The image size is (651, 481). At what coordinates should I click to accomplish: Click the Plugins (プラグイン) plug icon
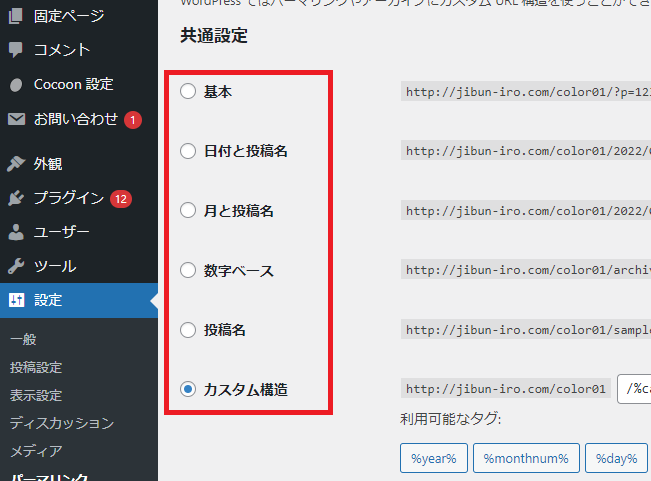tap(16, 198)
